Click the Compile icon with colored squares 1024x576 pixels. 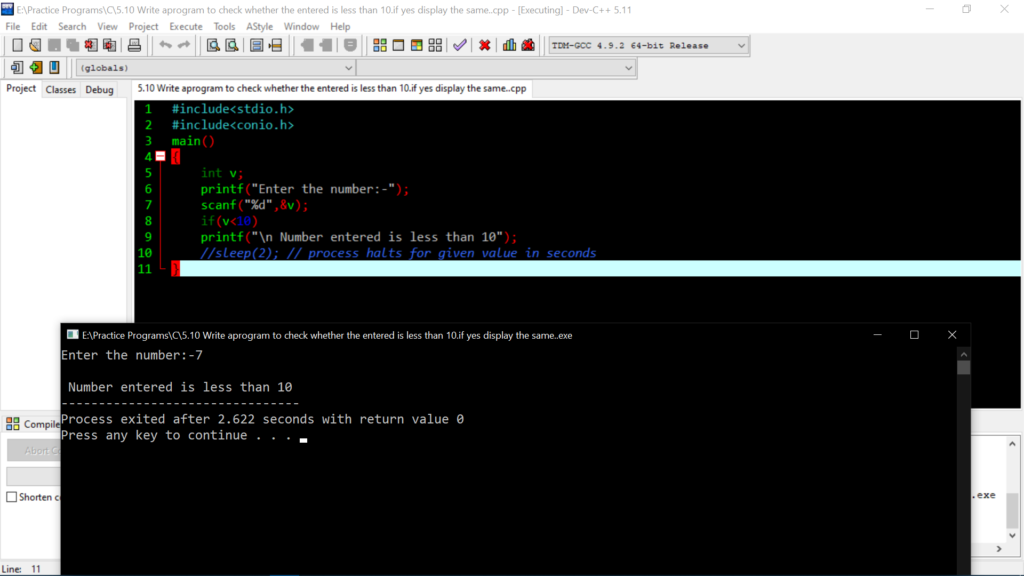click(x=380, y=45)
